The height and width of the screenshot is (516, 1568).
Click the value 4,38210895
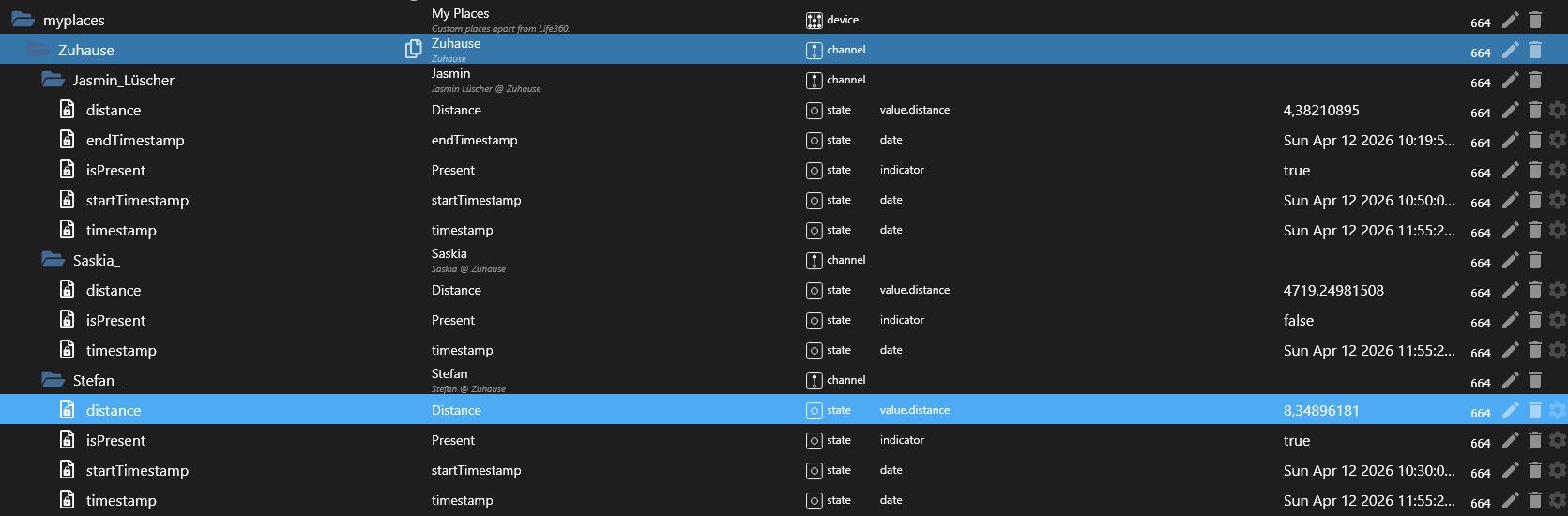[1321, 110]
